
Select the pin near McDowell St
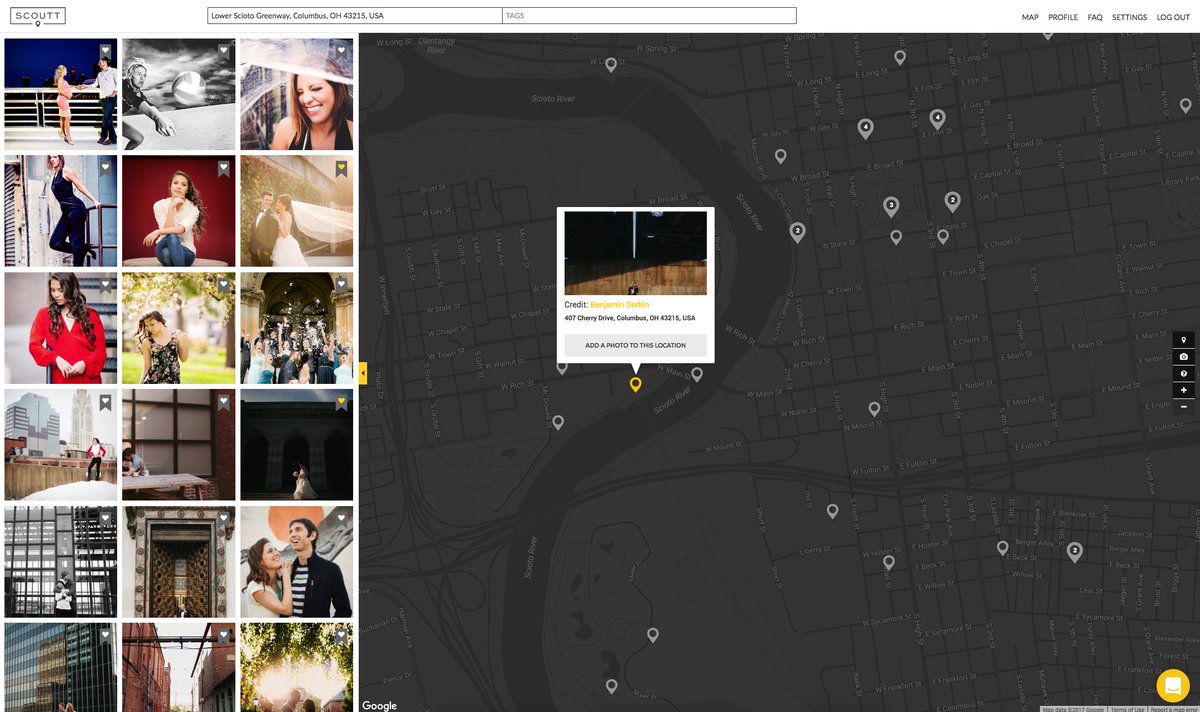(558, 422)
